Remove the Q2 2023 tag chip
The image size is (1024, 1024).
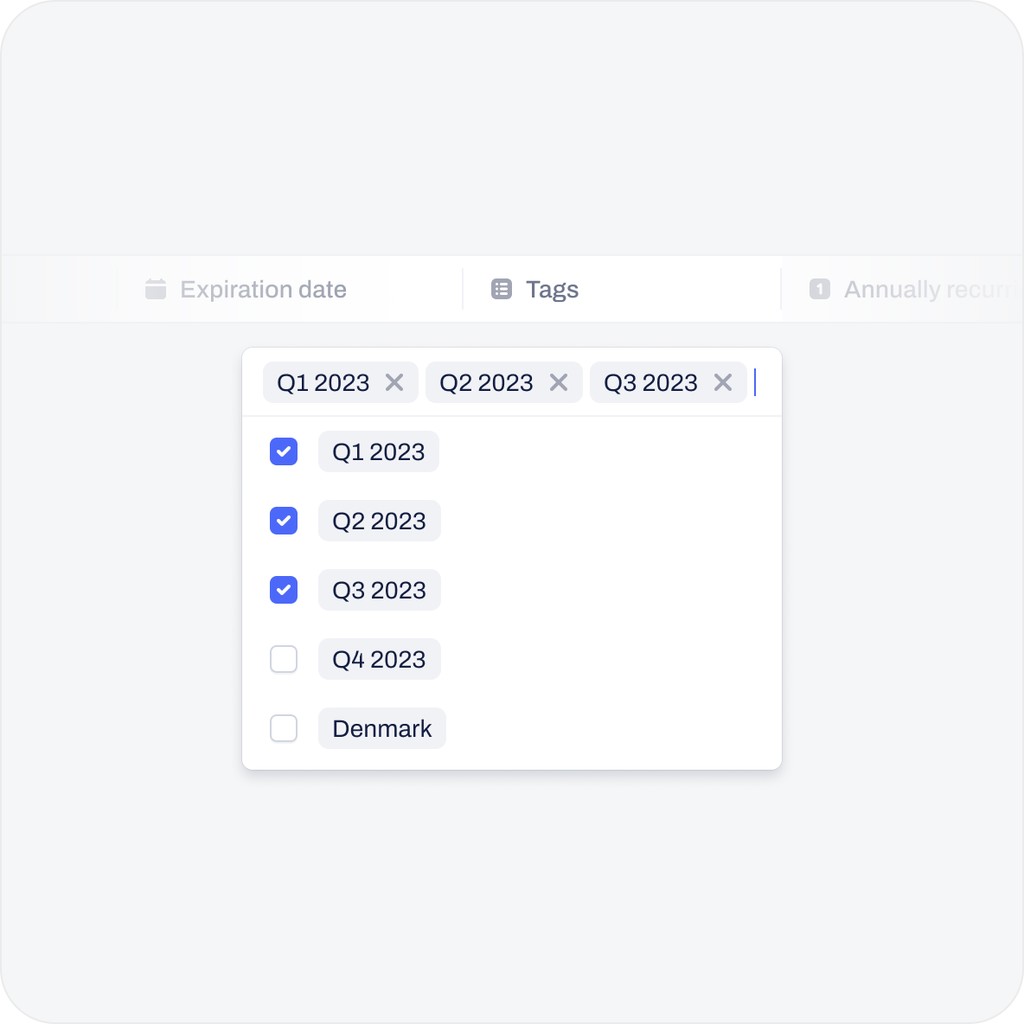(x=559, y=382)
